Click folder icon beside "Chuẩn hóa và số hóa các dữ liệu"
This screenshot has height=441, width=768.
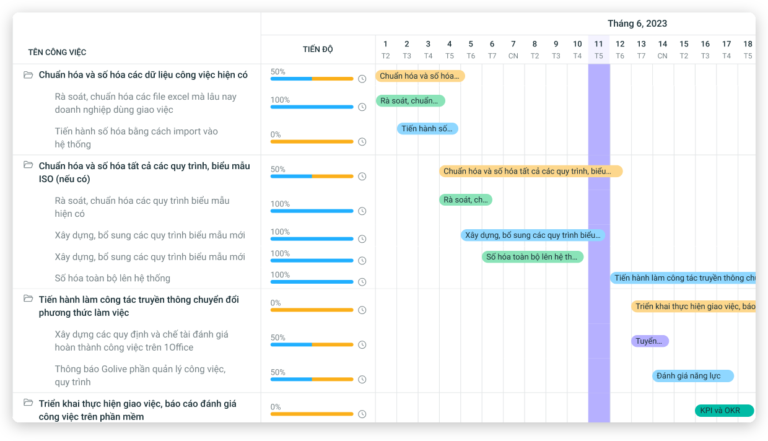tap(28, 75)
